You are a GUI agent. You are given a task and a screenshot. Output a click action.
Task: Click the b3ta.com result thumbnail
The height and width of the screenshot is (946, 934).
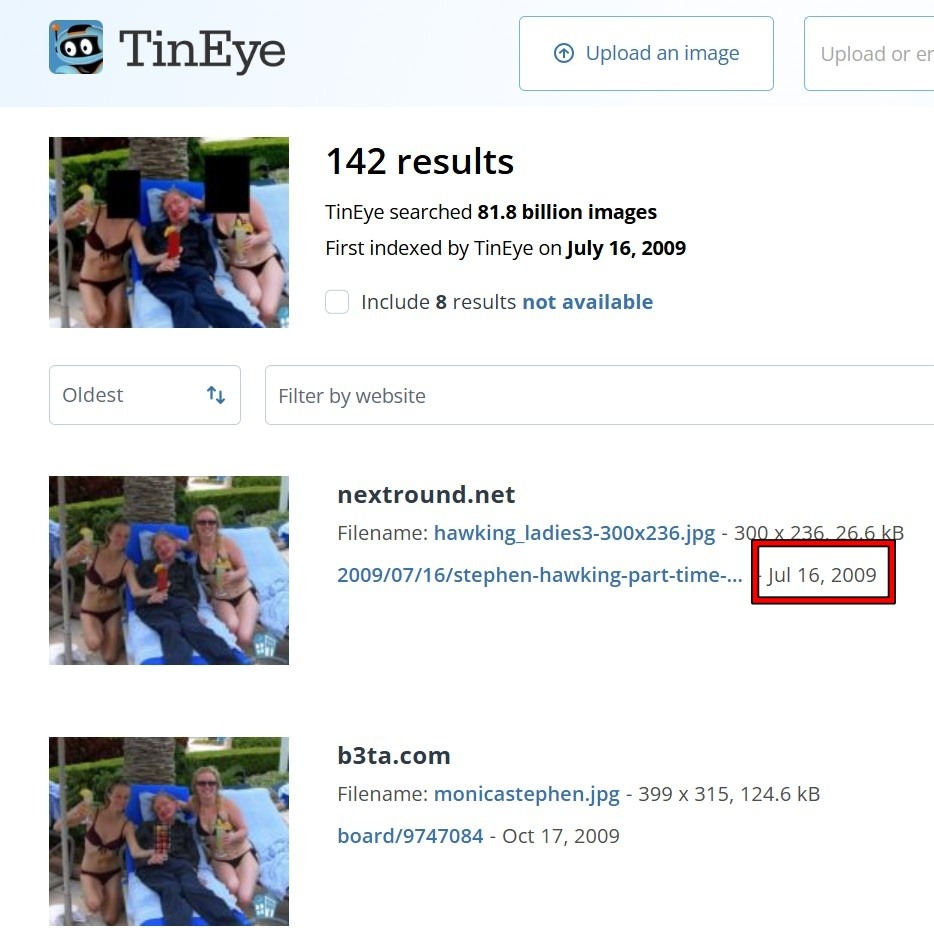169,831
